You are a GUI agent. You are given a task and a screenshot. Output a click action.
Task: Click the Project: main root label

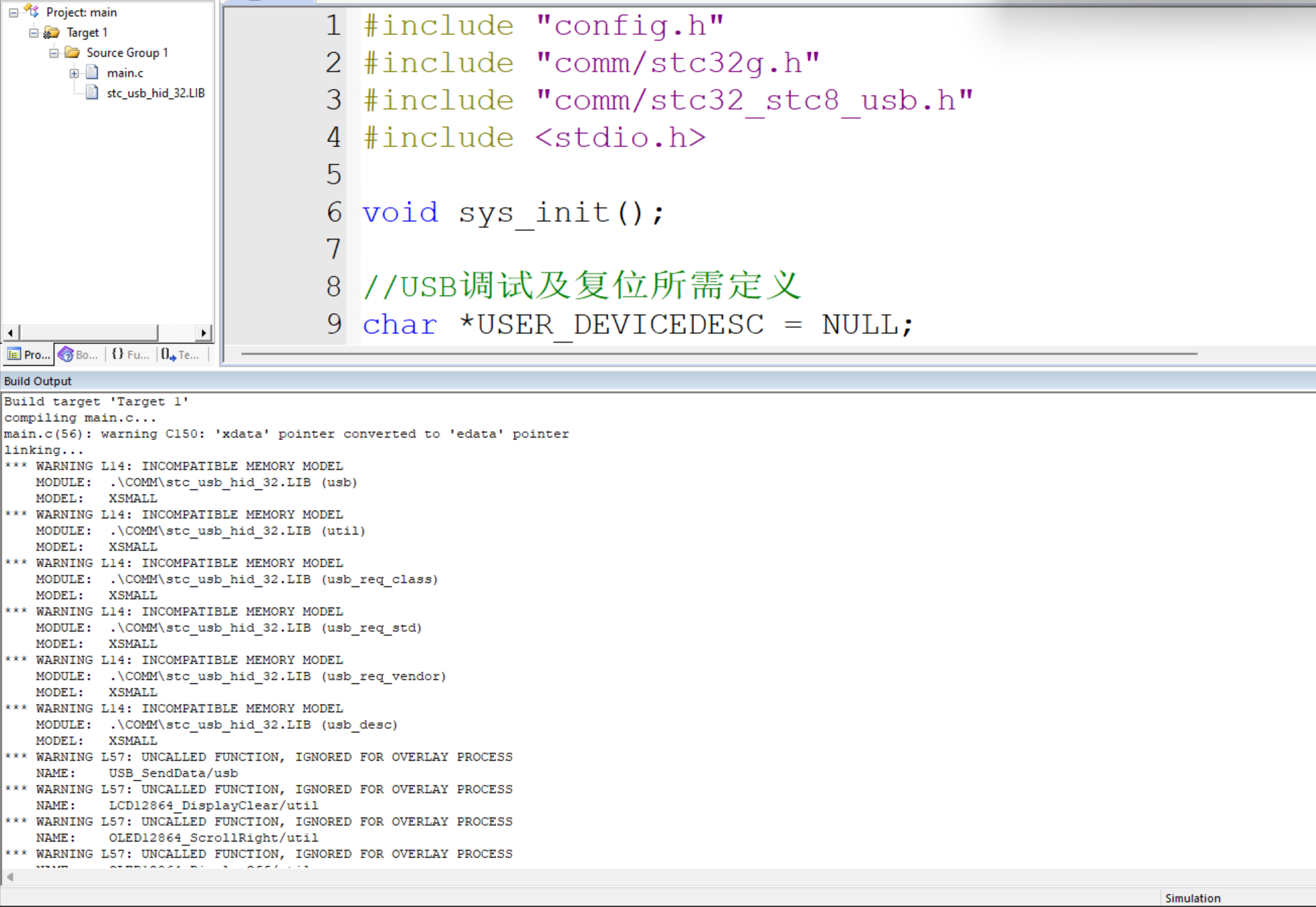point(81,12)
